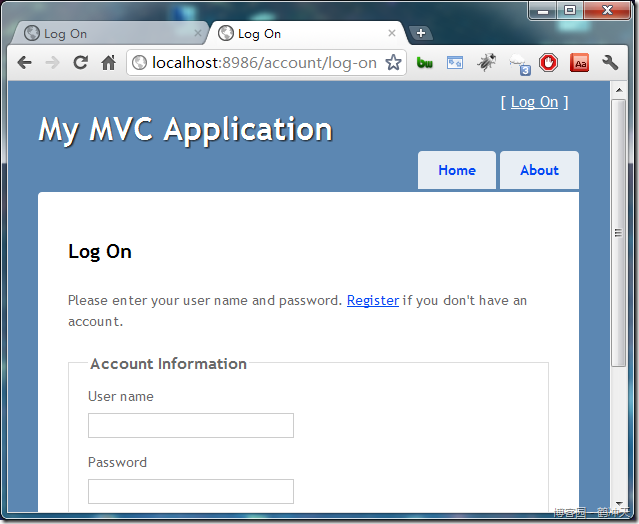This screenshot has width=639, height=524.
Task: Click the User name input field
Action: [191, 426]
